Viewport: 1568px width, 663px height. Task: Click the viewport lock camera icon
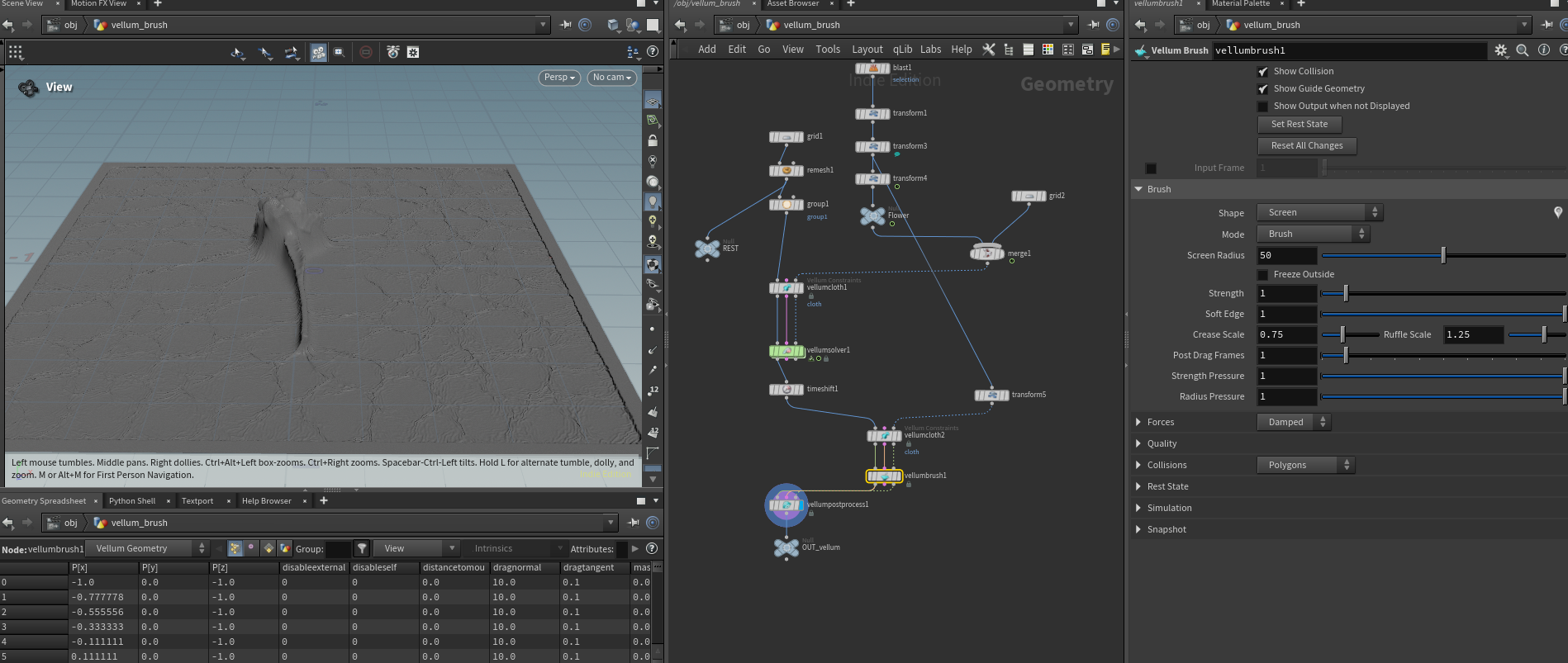click(x=653, y=141)
